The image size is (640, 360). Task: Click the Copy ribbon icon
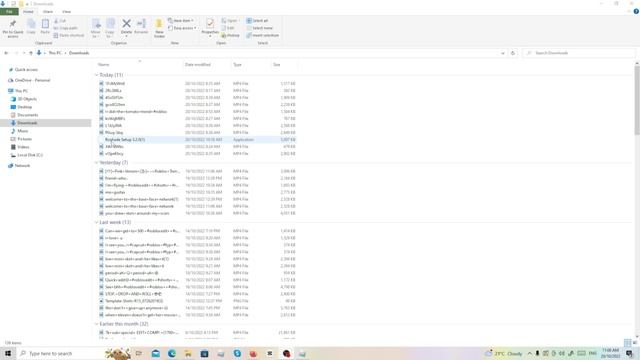(31, 24)
